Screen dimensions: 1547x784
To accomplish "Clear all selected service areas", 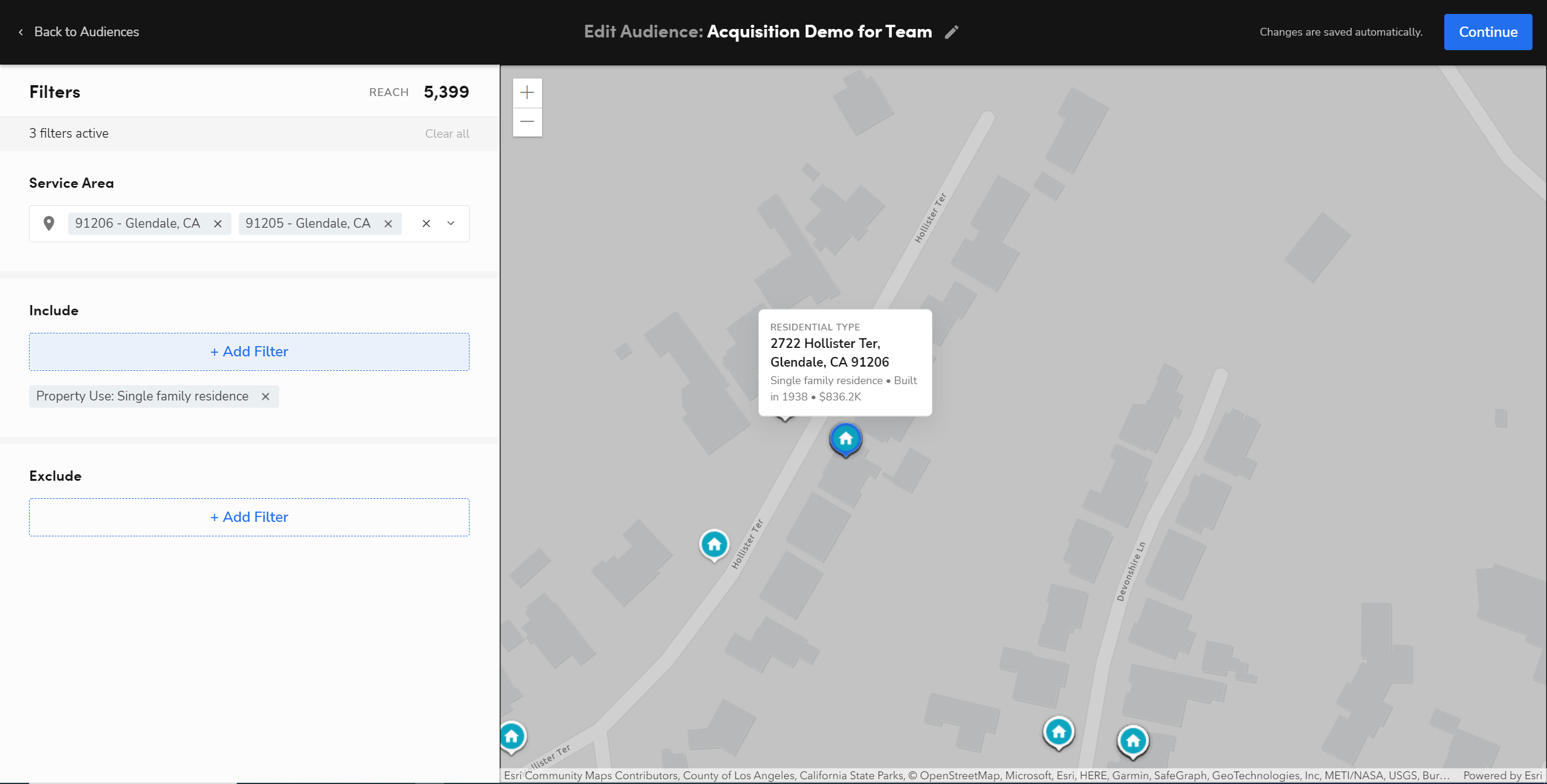I will tap(426, 223).
